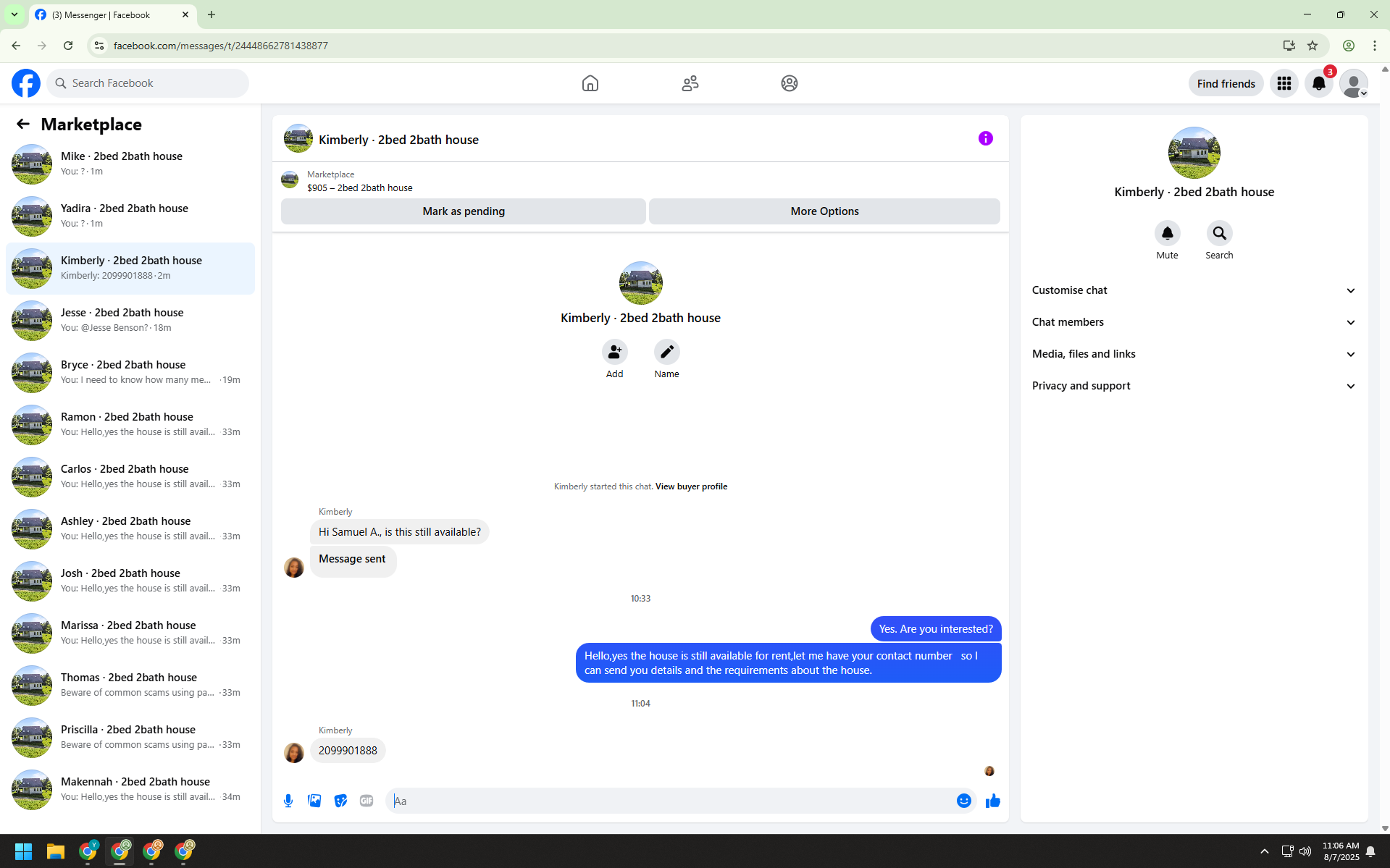Open Facebook home via logo
Viewport: 1390px width, 868px height.
click(26, 83)
